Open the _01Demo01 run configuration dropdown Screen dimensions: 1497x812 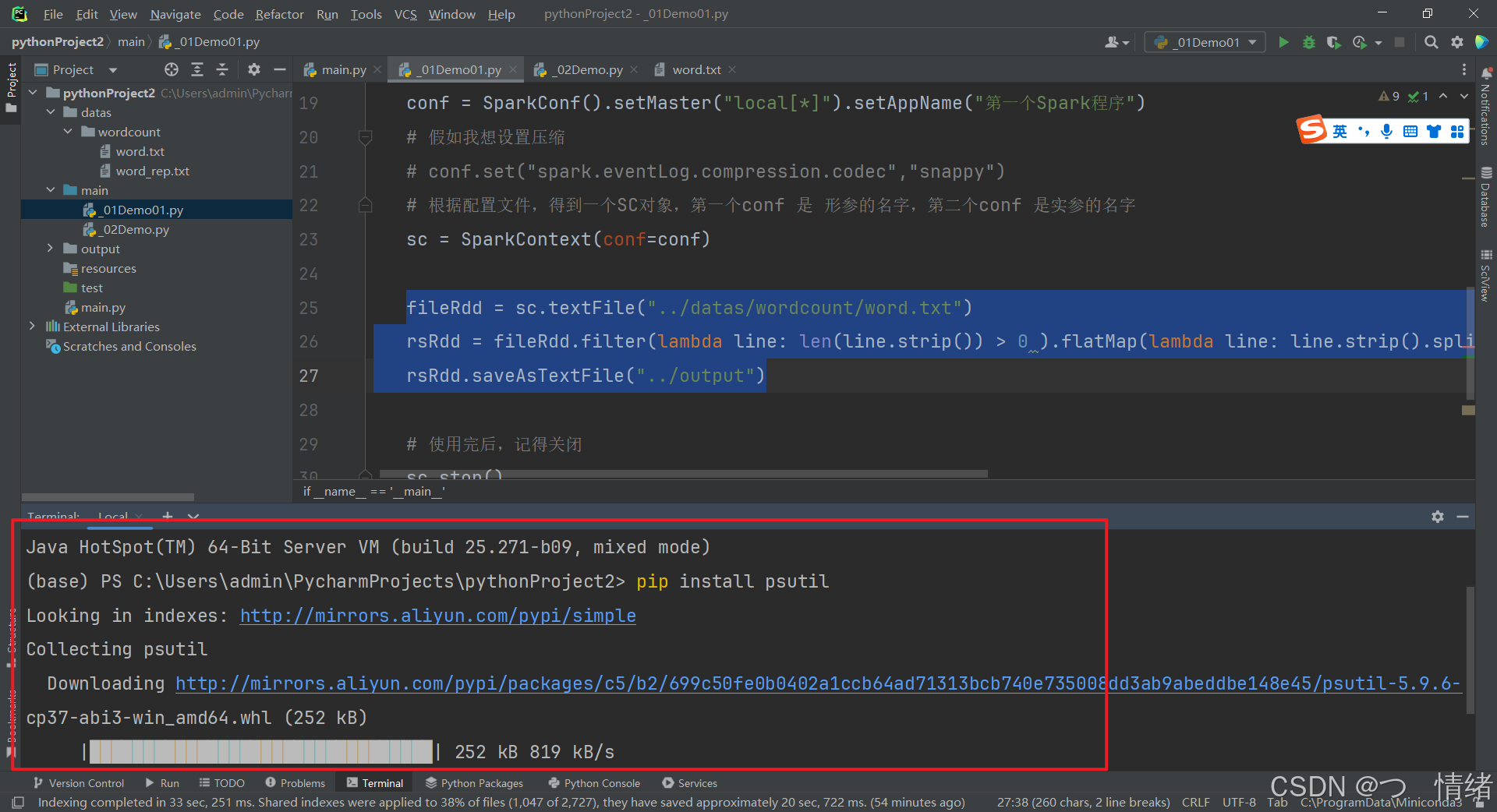click(x=1251, y=42)
